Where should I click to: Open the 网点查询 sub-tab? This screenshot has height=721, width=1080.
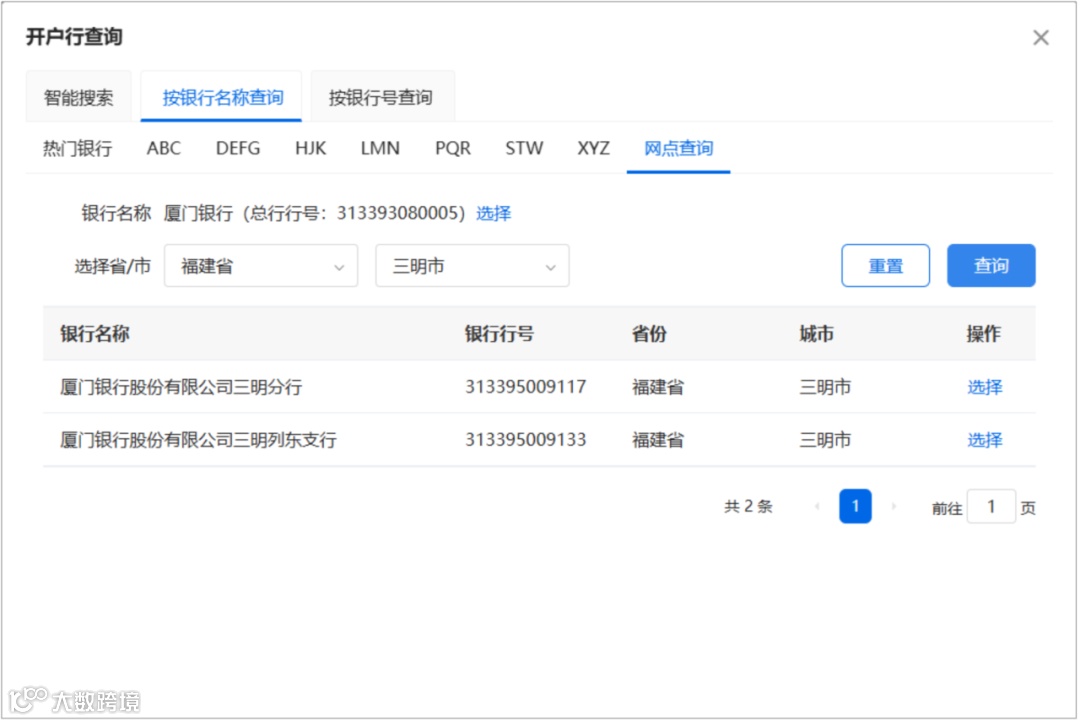pos(678,148)
